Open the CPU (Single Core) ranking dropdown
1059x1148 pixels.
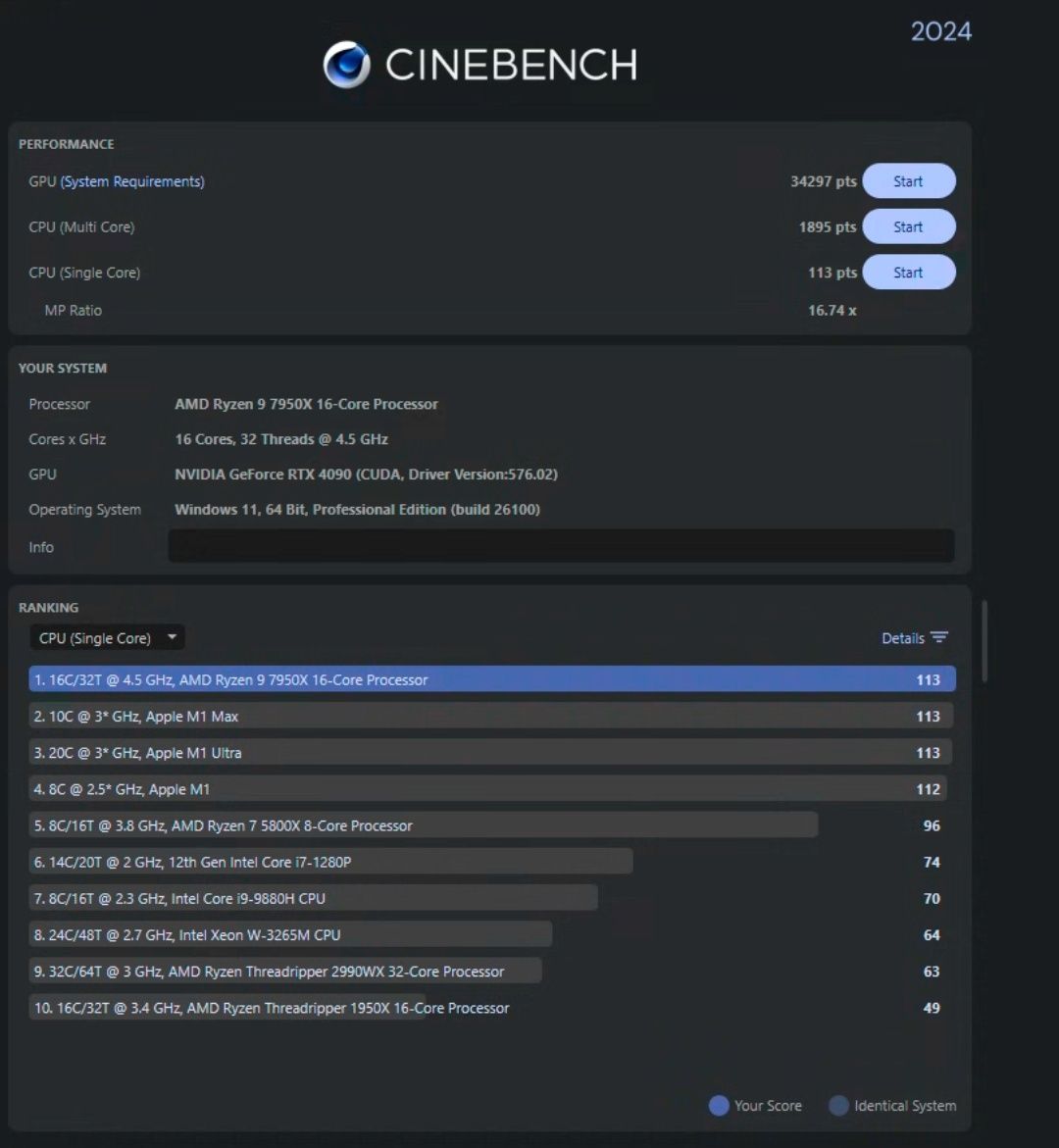tap(107, 637)
